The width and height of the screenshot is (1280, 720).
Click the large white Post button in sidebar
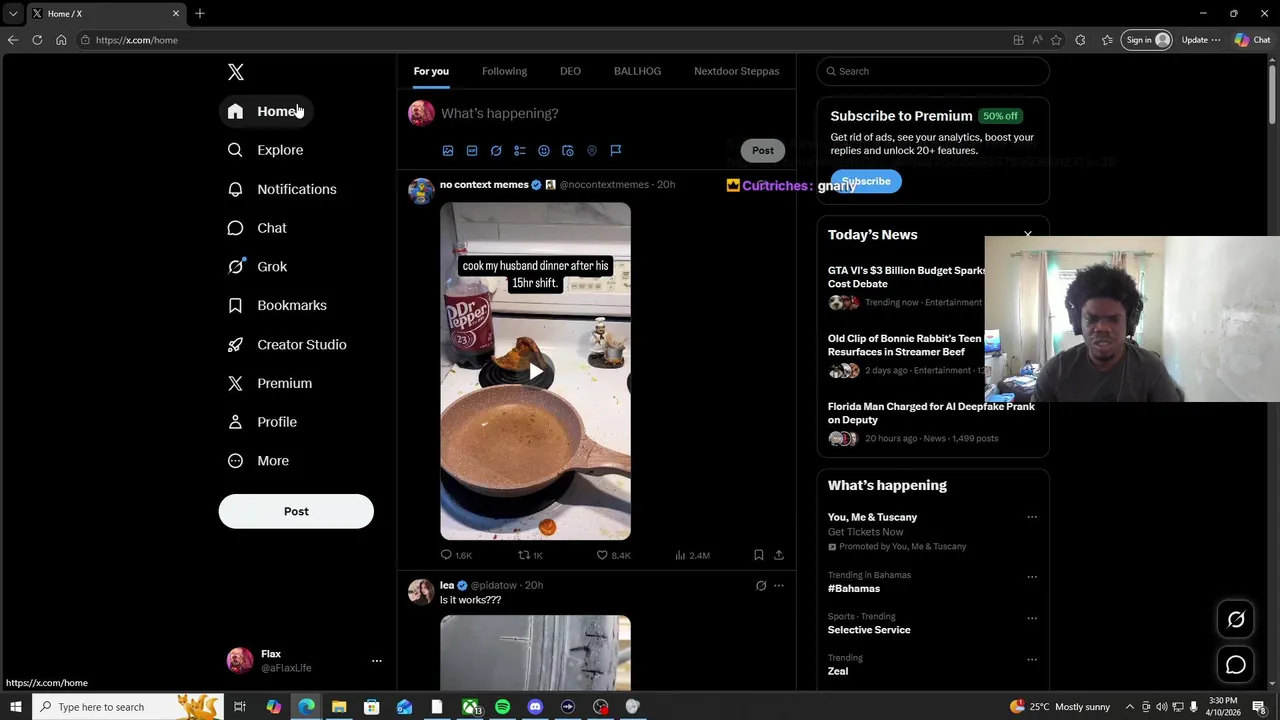point(296,511)
